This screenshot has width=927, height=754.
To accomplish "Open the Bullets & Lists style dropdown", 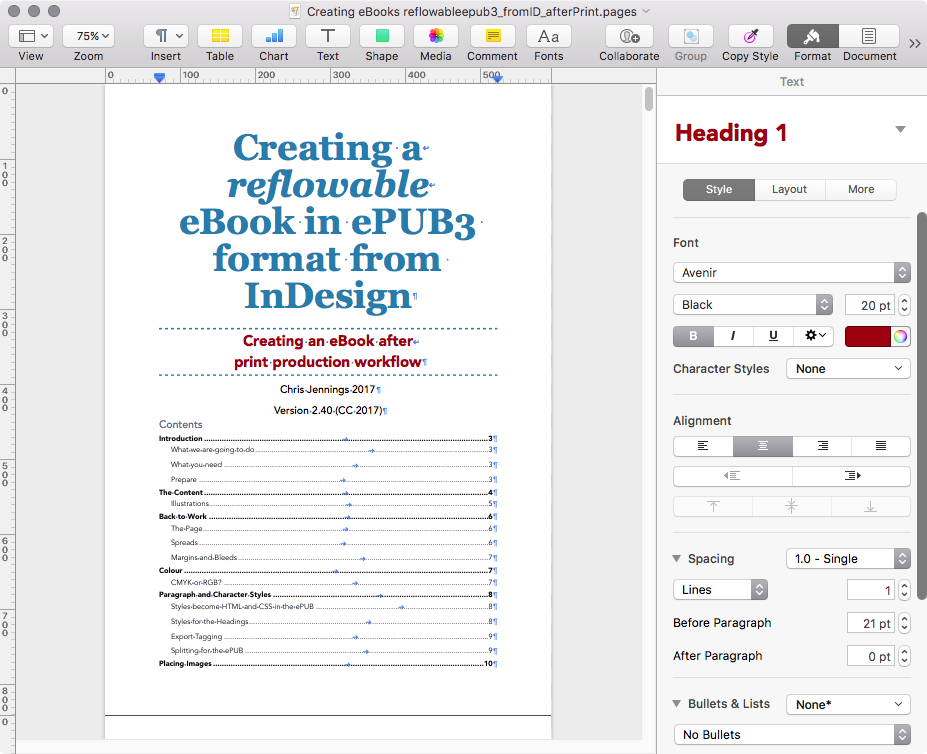I will (848, 704).
